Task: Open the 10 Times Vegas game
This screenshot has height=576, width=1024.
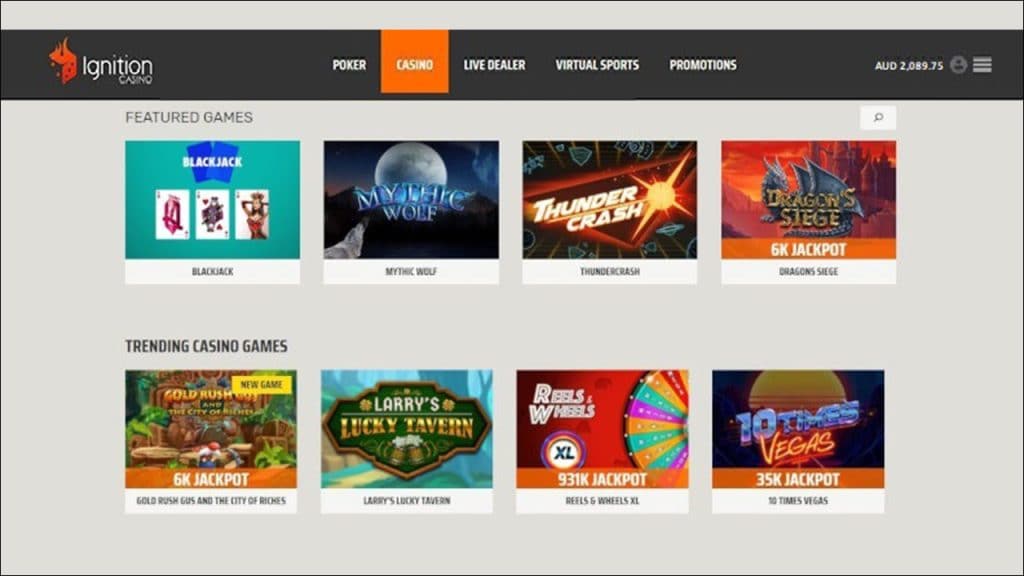Action: pos(798,429)
